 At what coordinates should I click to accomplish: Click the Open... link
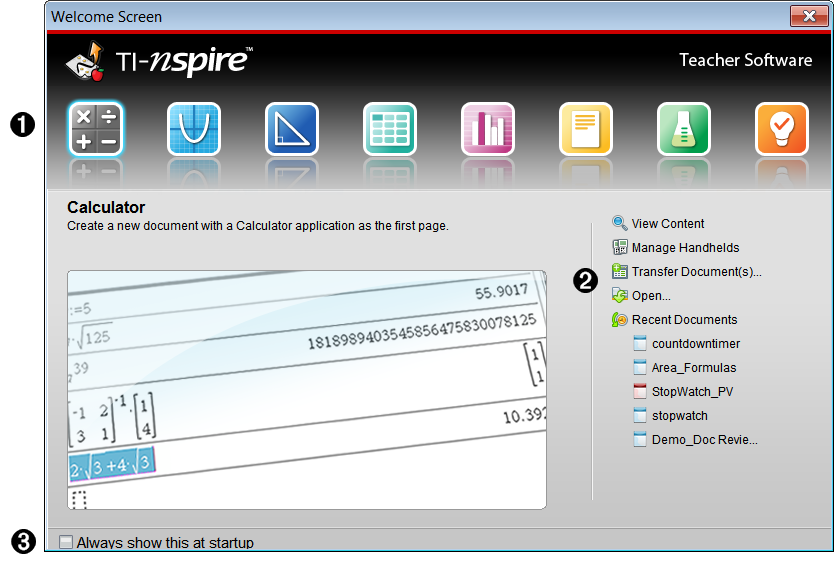click(x=650, y=296)
